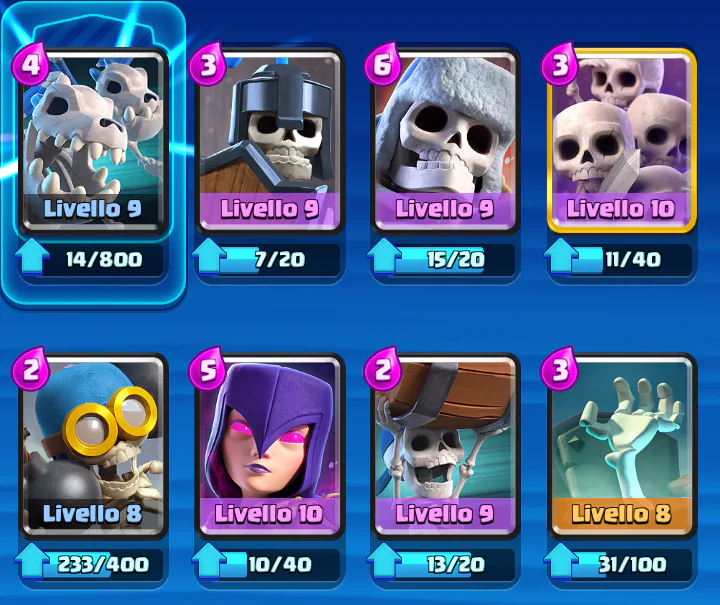This screenshot has width=720, height=605.
Task: Tap the Graveyard spell card
Action: coord(621,446)
